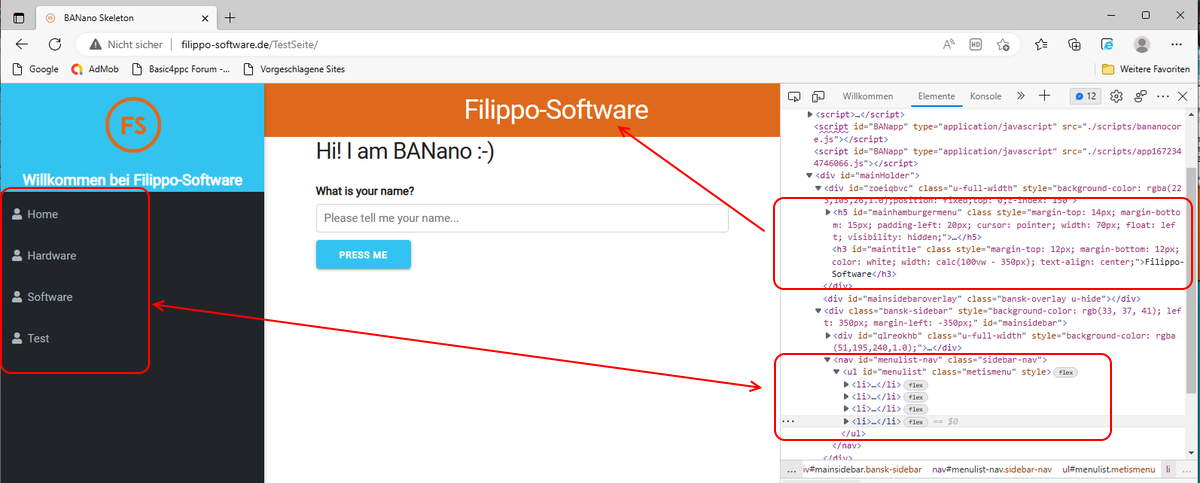Click the person icon beside Test

click(x=17, y=338)
